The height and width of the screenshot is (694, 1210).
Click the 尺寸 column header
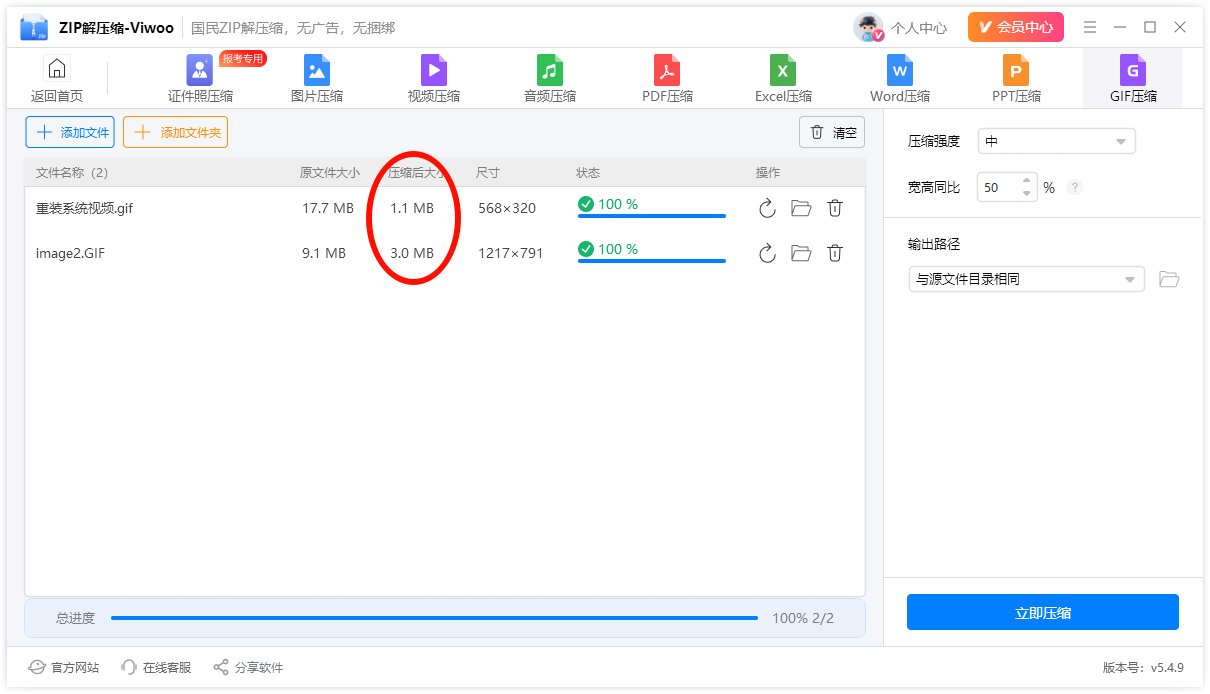coord(488,173)
